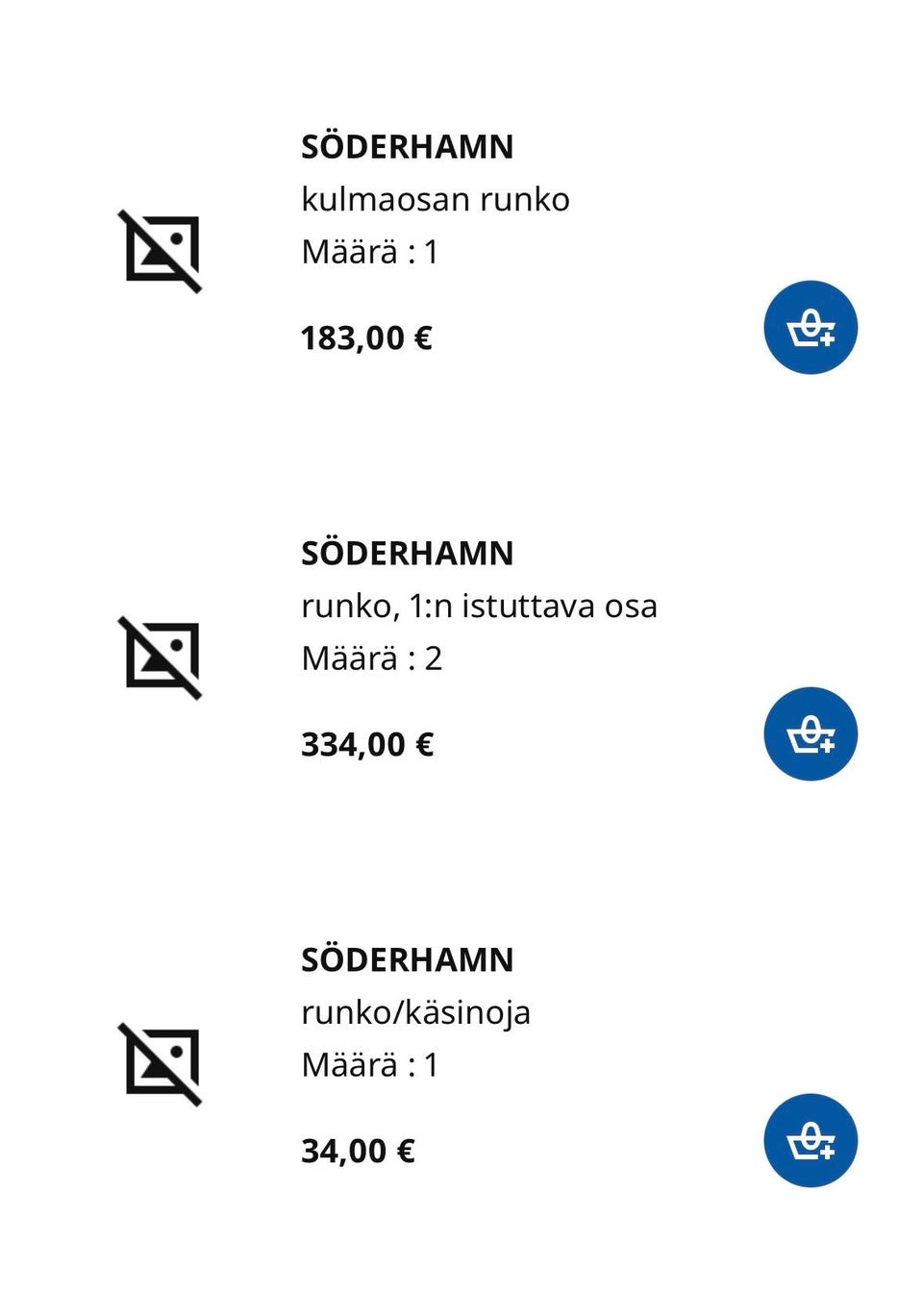Open the image placeholder for 1:n istuttava osa
This screenshot has width=923, height=1316.
(161, 658)
